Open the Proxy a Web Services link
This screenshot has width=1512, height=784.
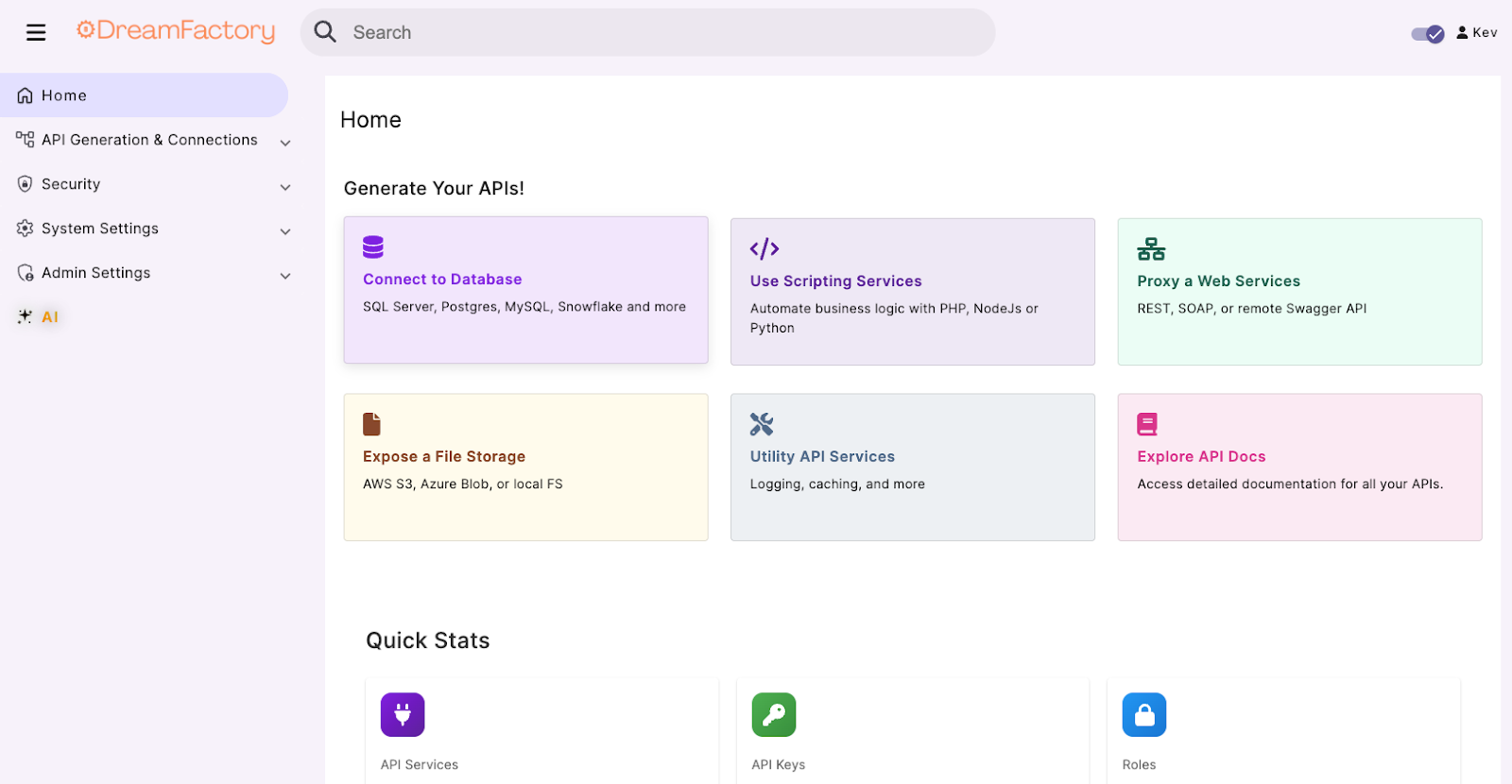[x=1218, y=281]
